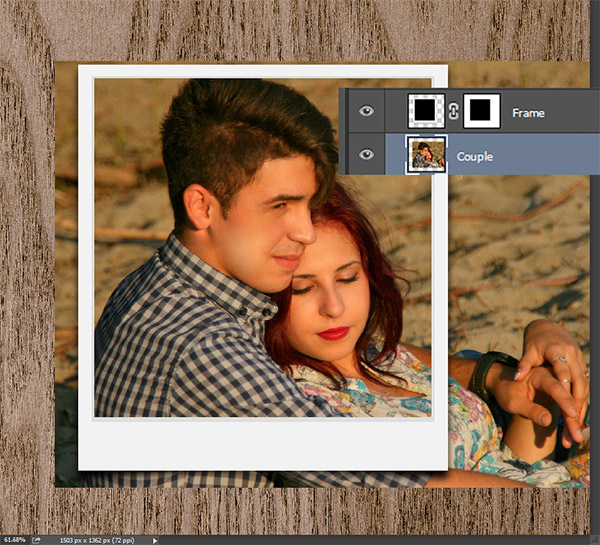The image size is (600, 545).
Task: Select the Frame layer by its name
Action: (528, 113)
